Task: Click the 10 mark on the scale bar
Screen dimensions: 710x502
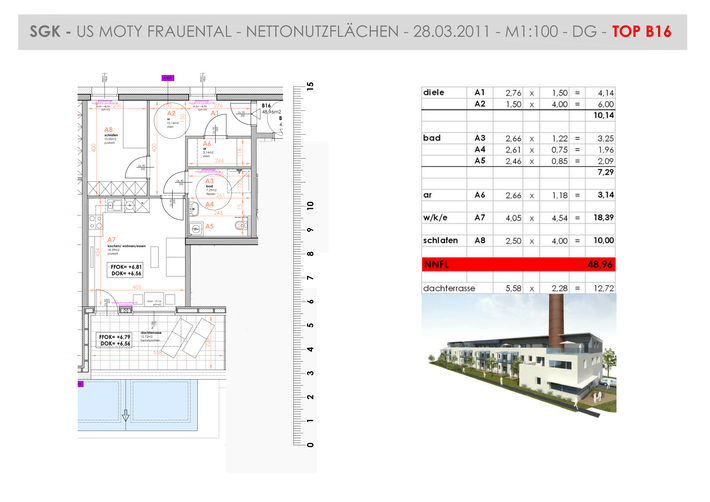Action: (310, 205)
